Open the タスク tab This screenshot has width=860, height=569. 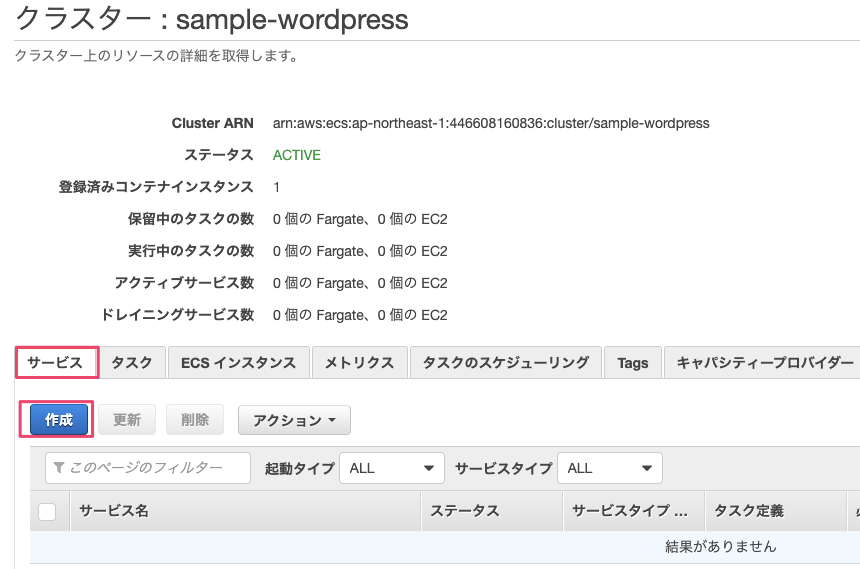pos(132,363)
